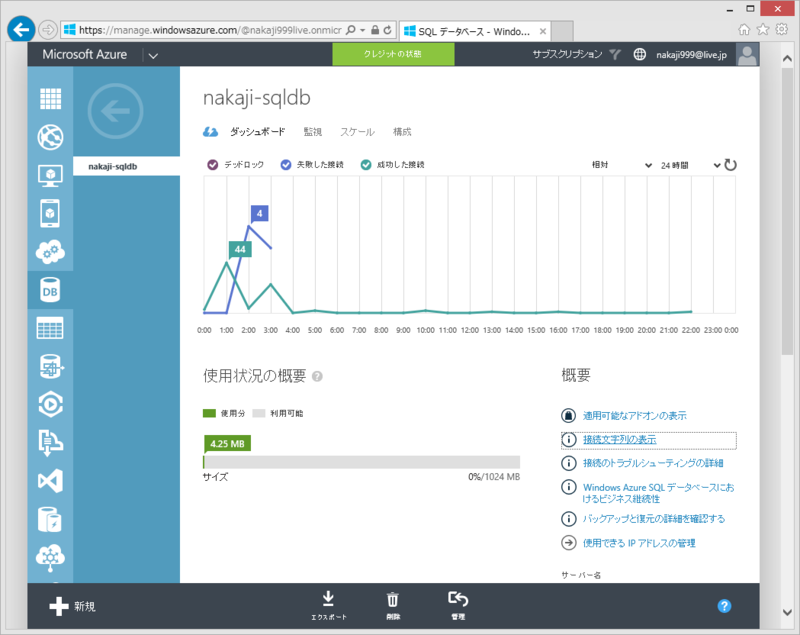Open Web Sites globe icon in sidebar
This screenshot has height=635, width=800.
(51, 137)
